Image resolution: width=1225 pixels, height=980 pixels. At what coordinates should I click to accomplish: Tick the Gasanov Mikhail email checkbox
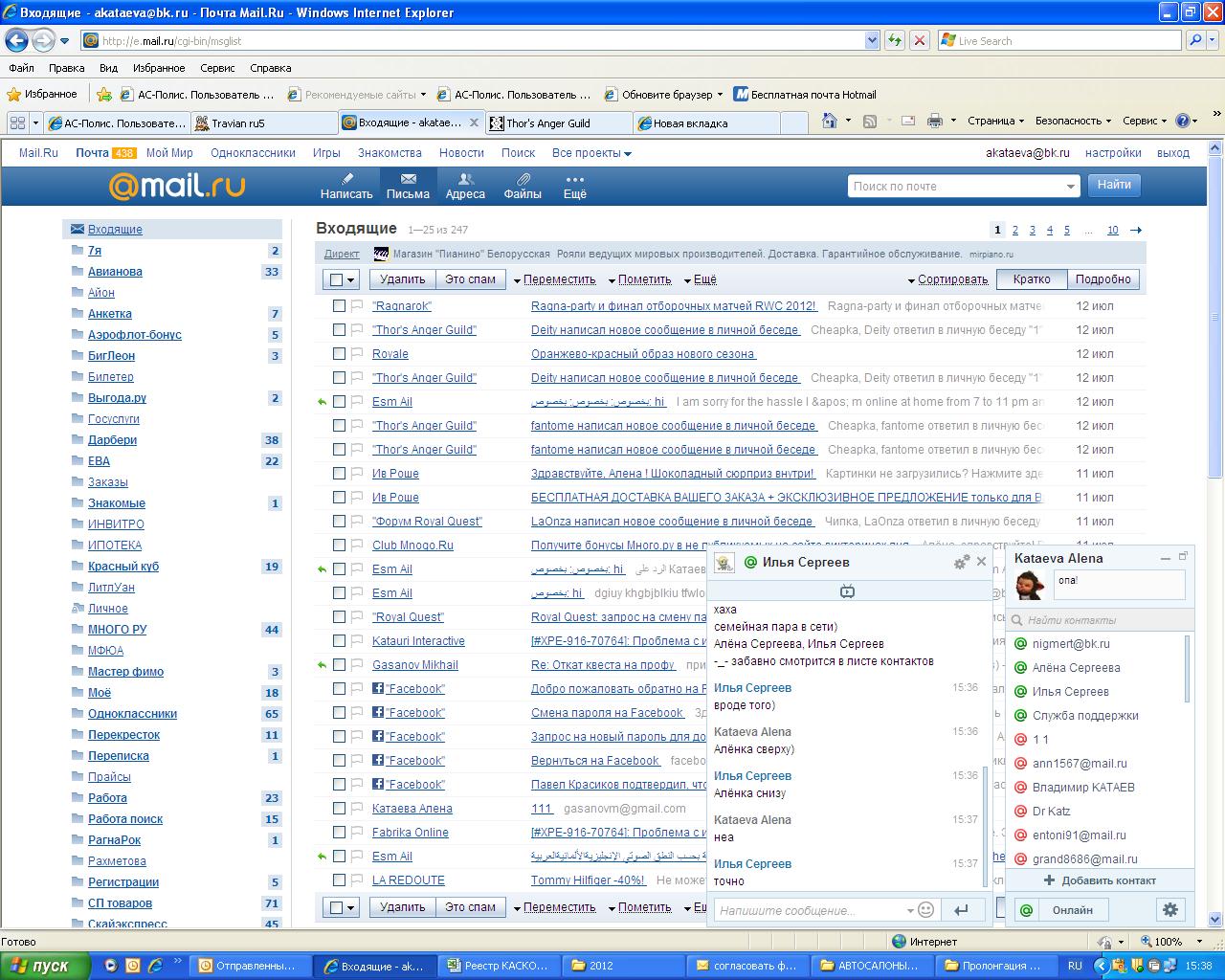point(339,665)
